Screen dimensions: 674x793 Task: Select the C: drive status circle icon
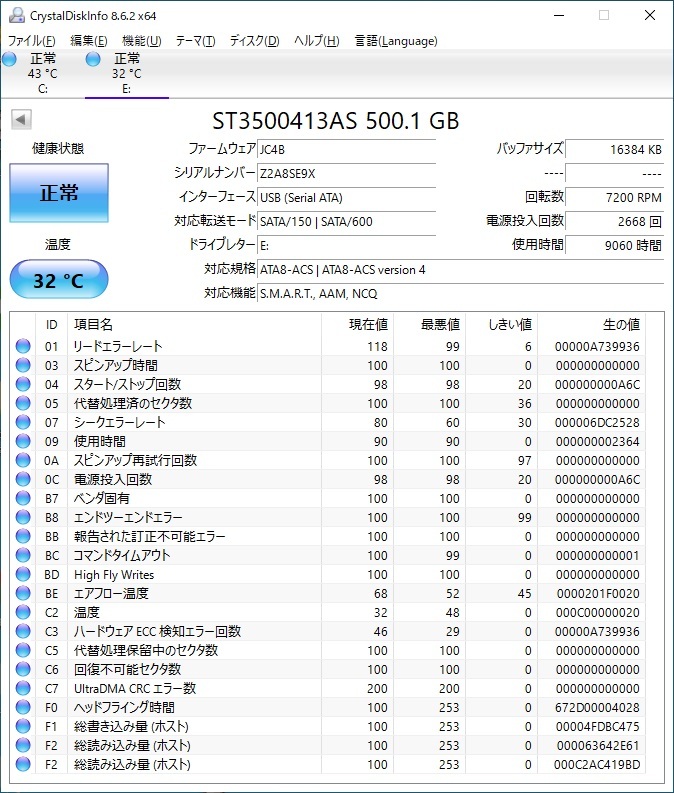[x=9, y=59]
